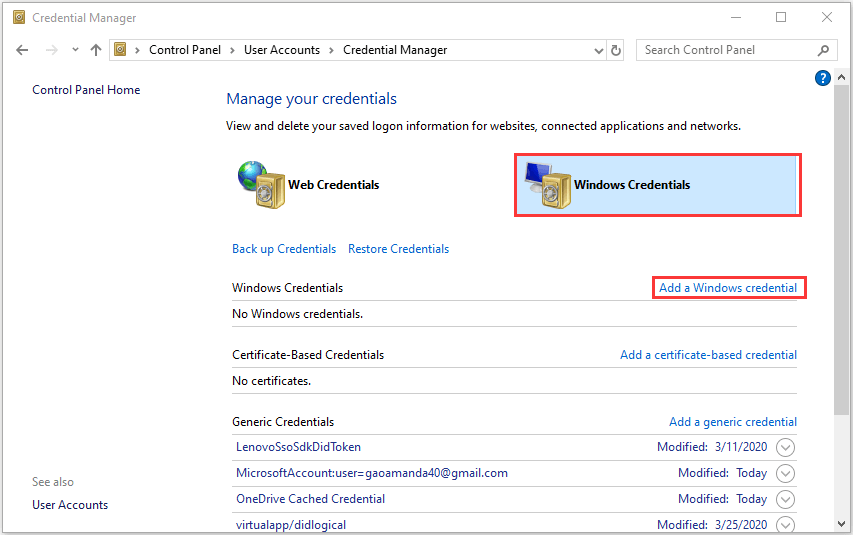Open the recent locations dropdown chevron
The image size is (853, 535).
tap(75, 50)
